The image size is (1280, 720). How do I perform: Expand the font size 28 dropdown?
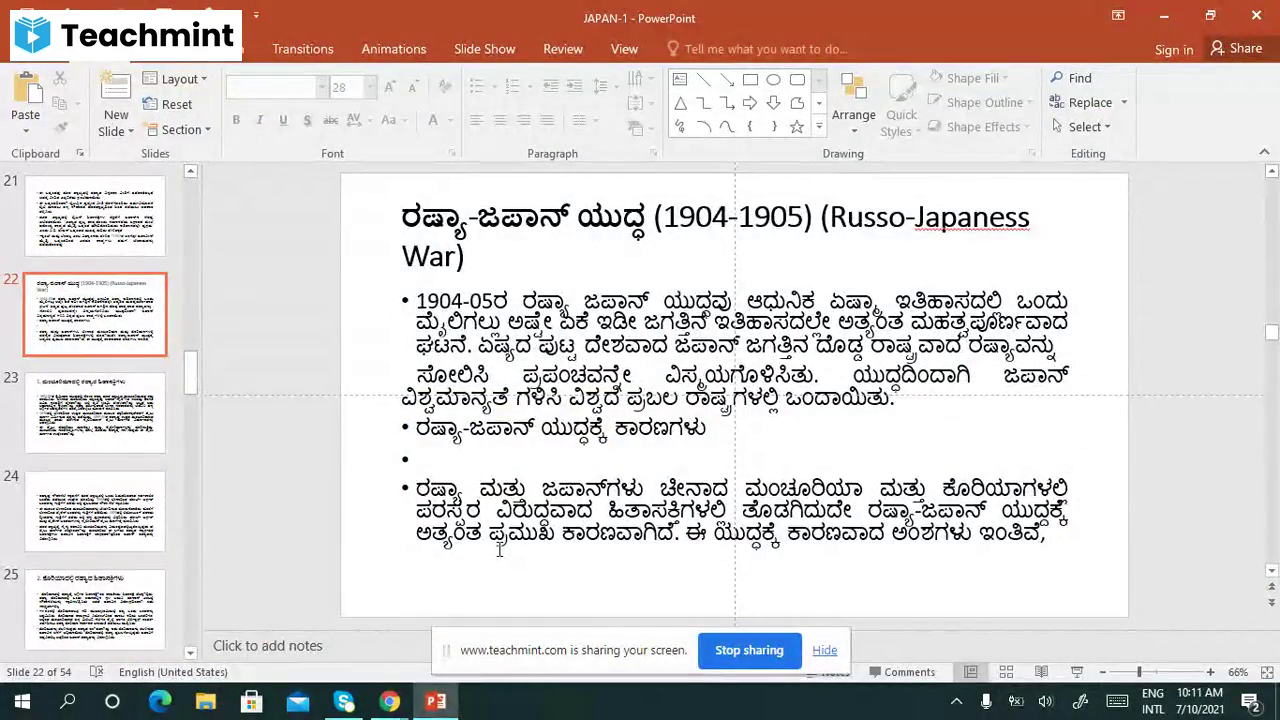[369, 87]
